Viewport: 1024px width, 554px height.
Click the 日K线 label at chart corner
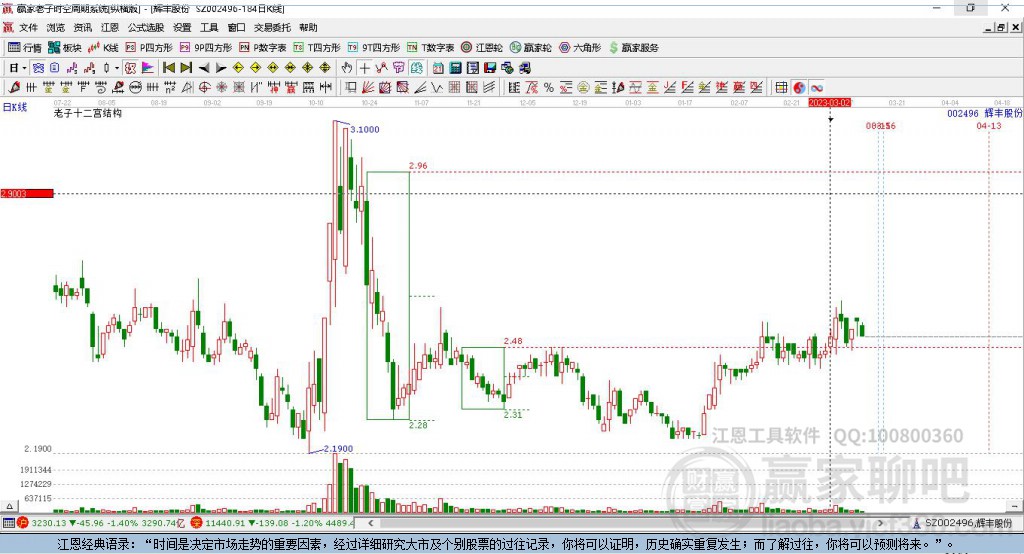click(x=15, y=107)
